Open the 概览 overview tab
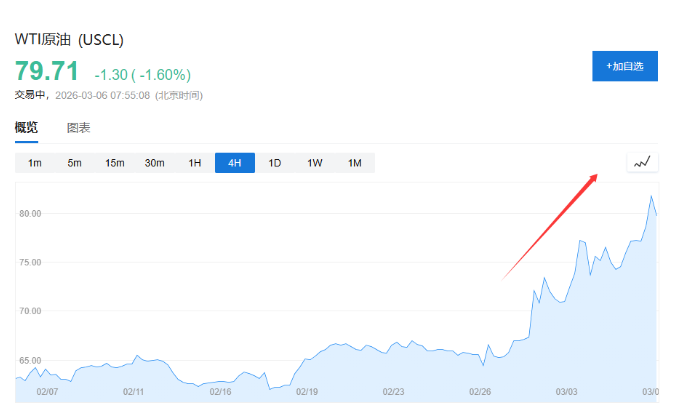This screenshot has height=414, width=682. 26,127
